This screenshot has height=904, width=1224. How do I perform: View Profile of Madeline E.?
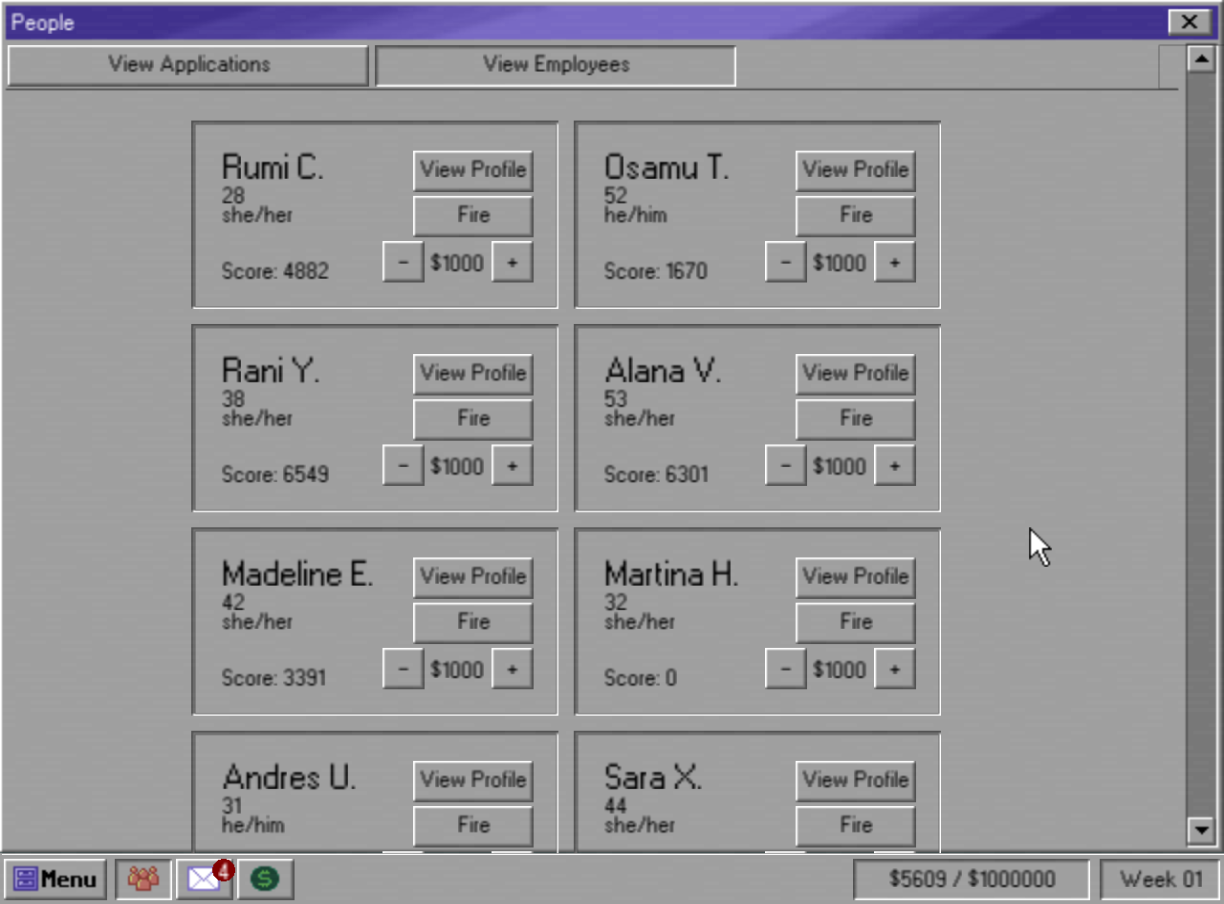[473, 577]
